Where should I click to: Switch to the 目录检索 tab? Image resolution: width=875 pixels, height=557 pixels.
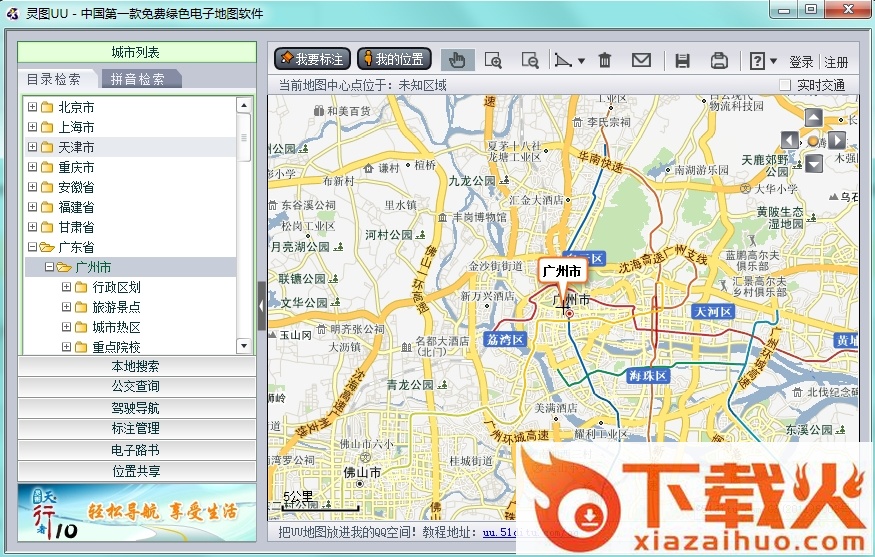point(54,79)
